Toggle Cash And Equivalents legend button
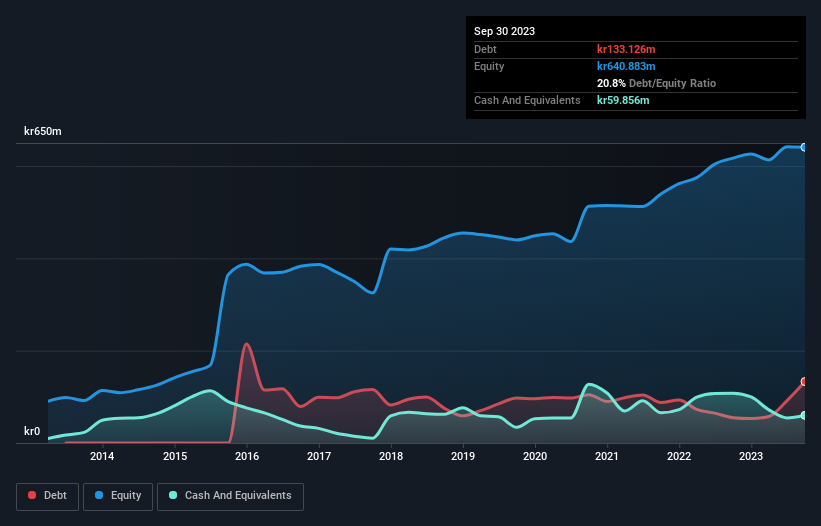The image size is (821, 526). click(x=230, y=496)
